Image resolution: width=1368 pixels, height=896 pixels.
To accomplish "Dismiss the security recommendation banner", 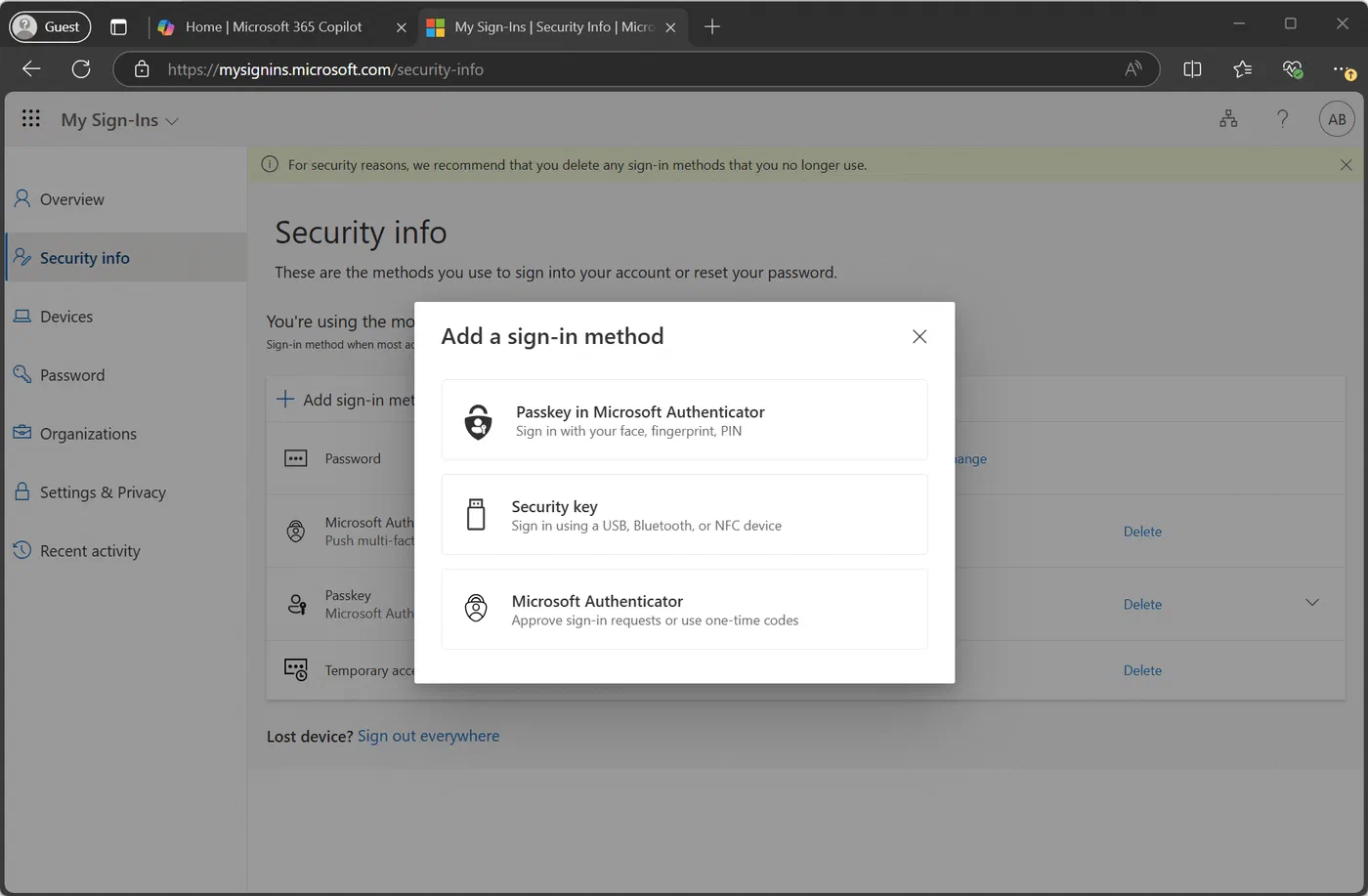I will (x=1346, y=165).
